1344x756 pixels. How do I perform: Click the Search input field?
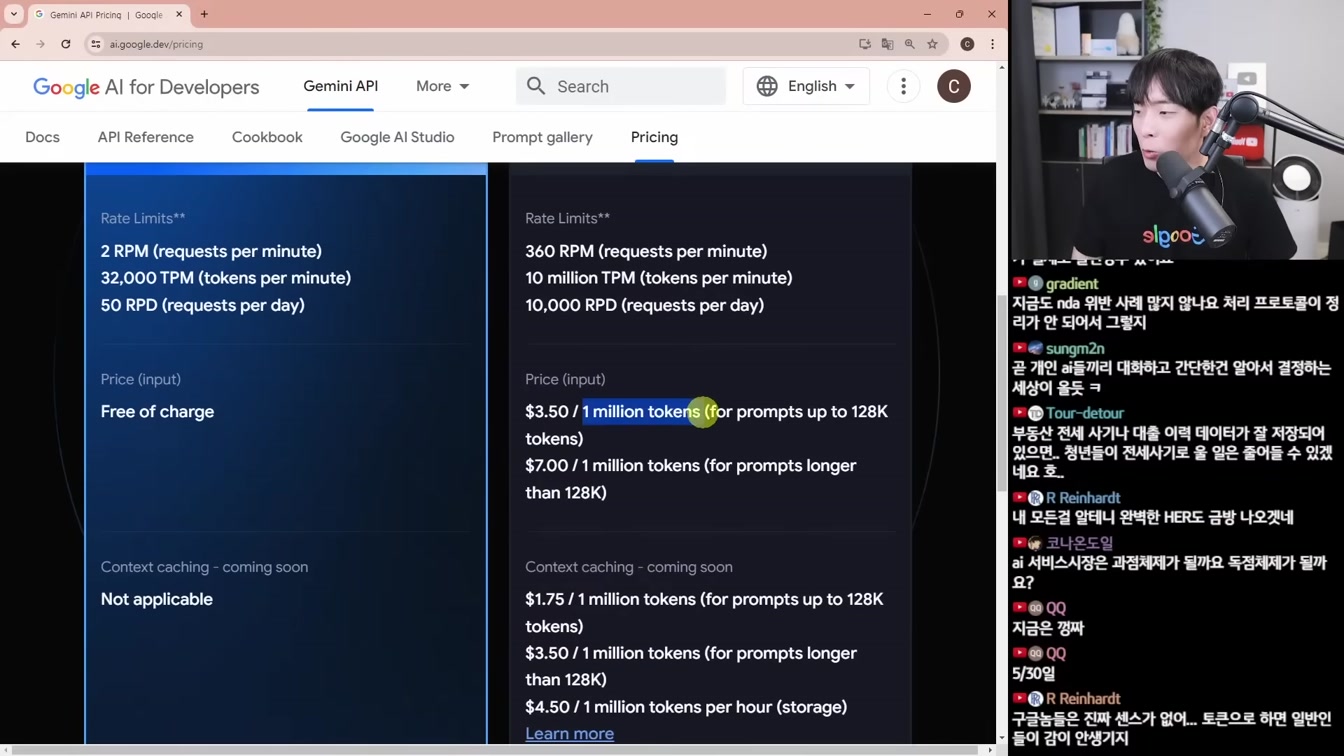click(x=621, y=86)
